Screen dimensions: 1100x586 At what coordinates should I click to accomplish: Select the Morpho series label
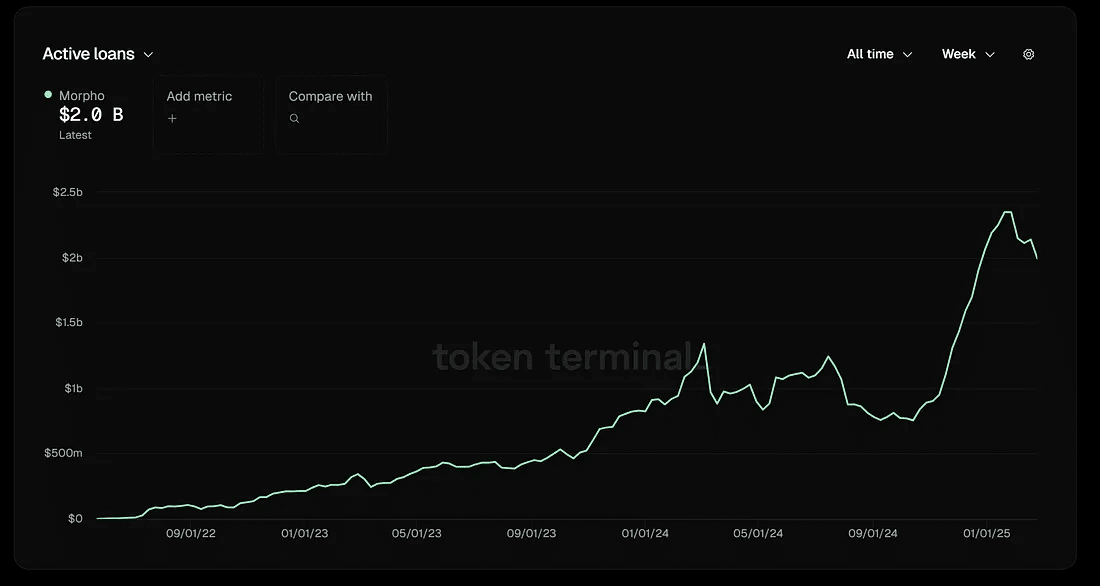(82, 96)
